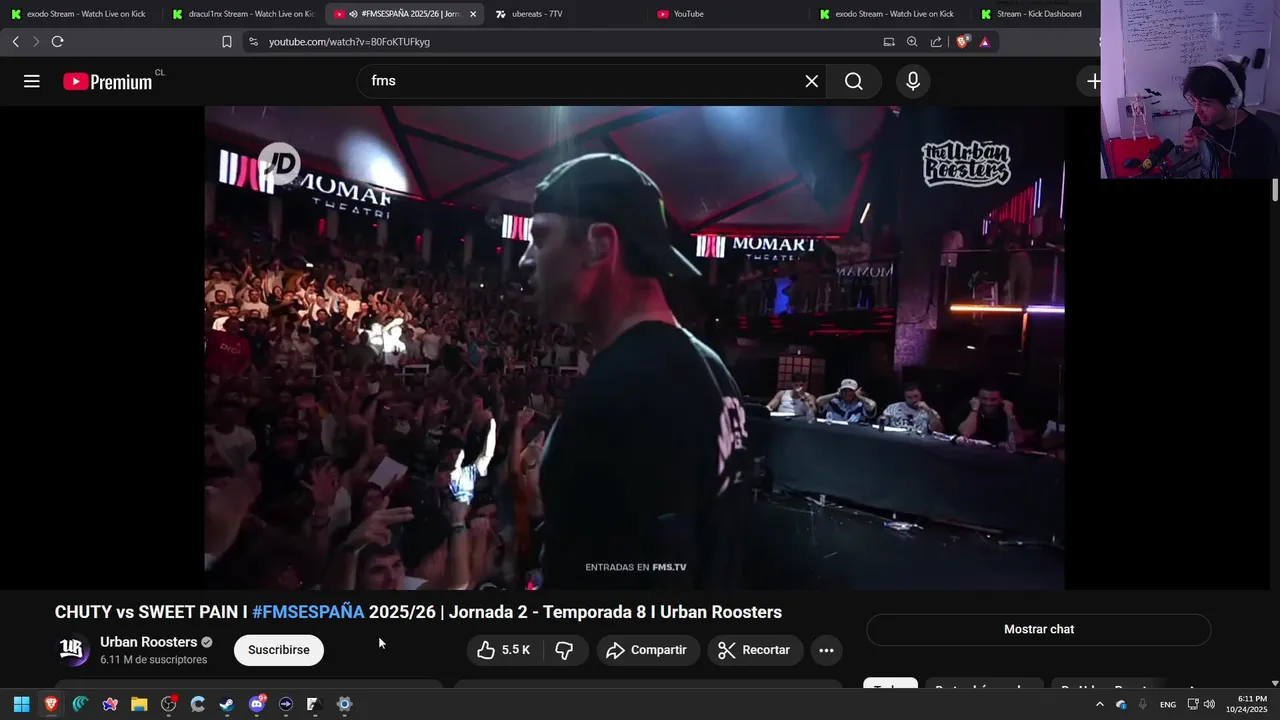Open the Urban Roosters channel avatar
The width and height of the screenshot is (1280, 720).
pos(72,650)
